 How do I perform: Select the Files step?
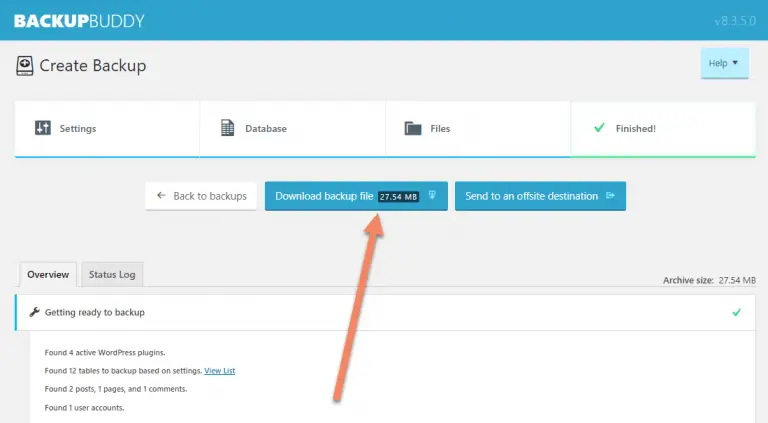pyautogui.click(x=478, y=129)
